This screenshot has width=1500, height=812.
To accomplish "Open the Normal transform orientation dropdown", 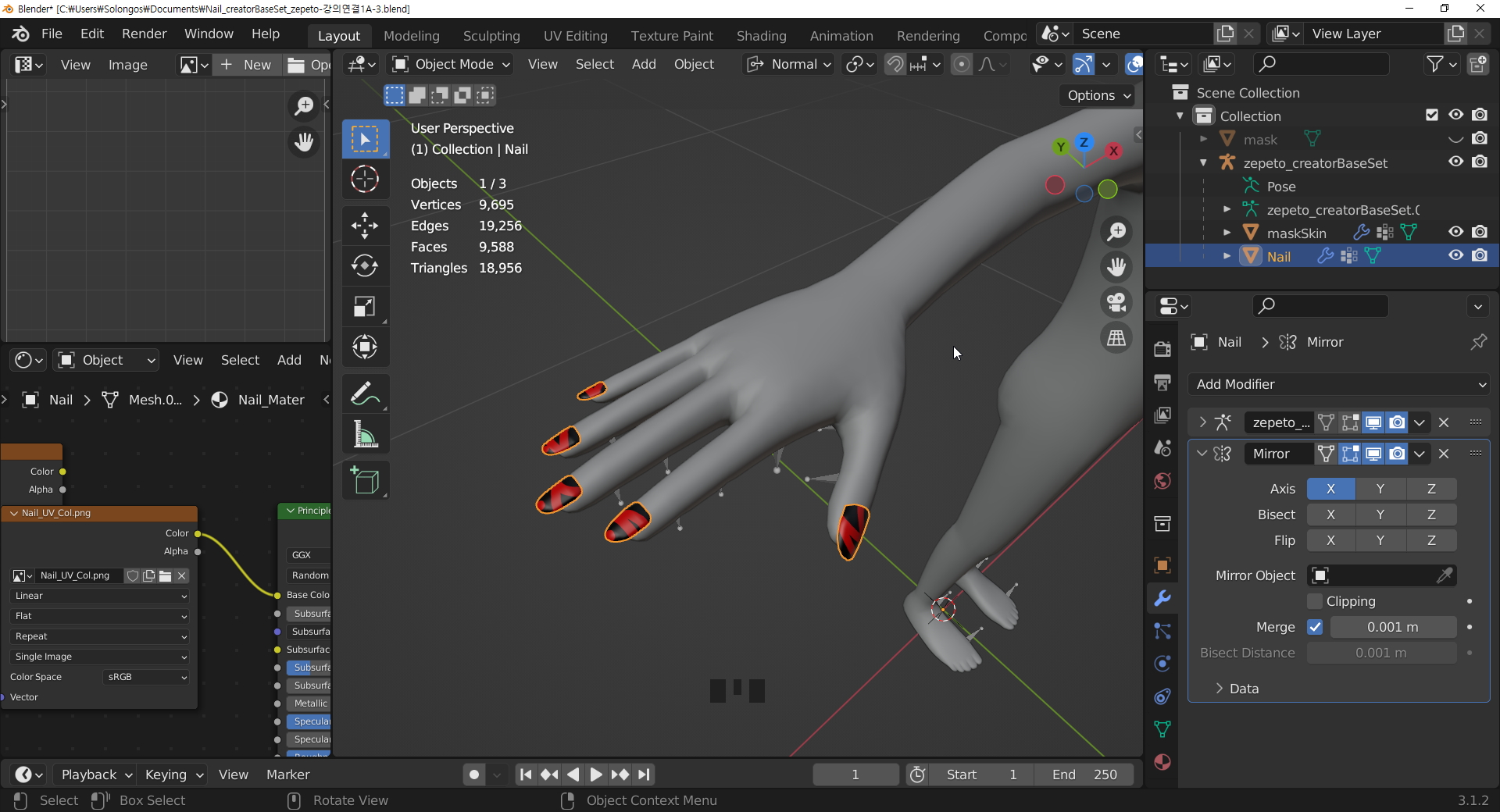I will pos(788,64).
